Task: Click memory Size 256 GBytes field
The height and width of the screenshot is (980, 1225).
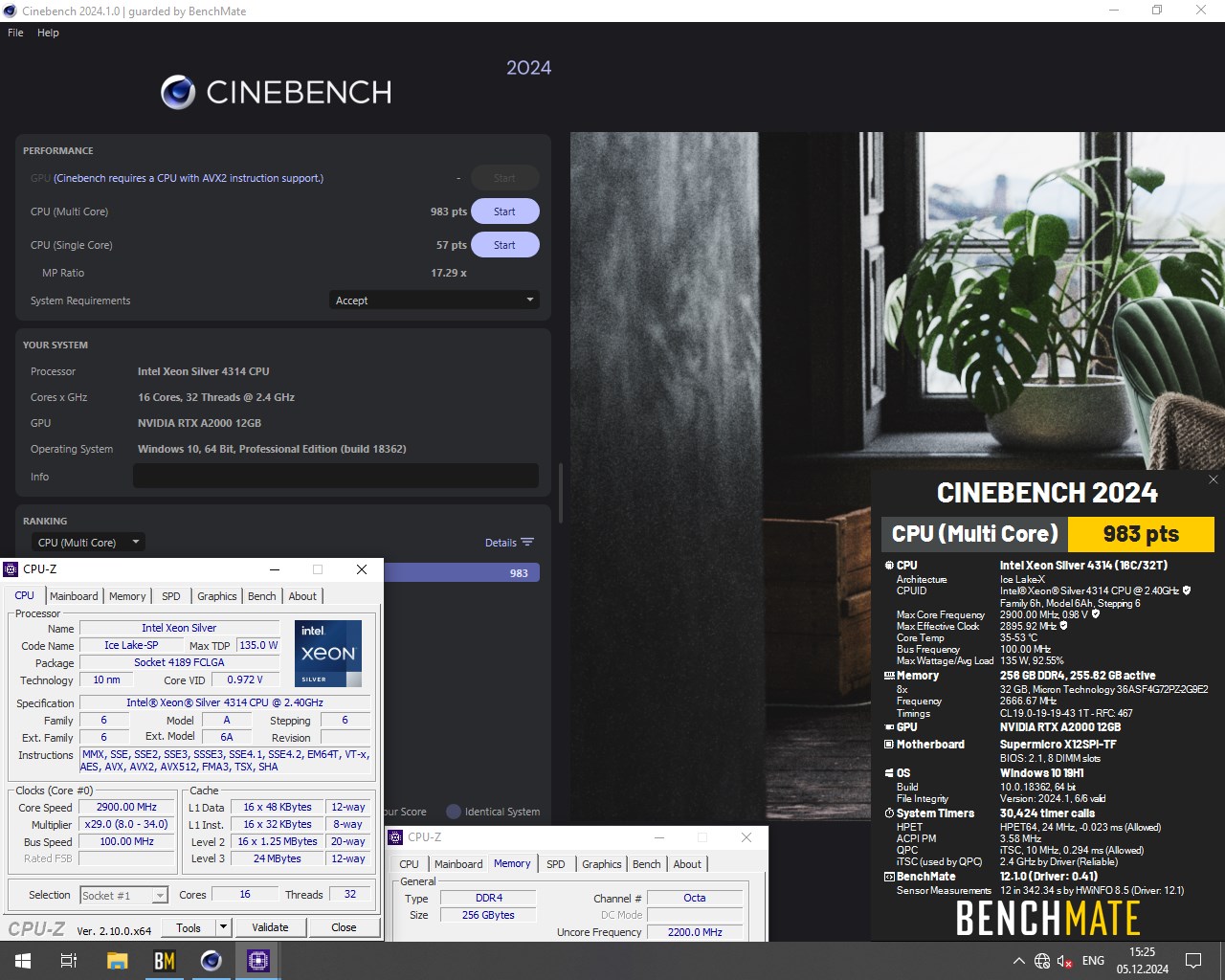Action: click(488, 915)
